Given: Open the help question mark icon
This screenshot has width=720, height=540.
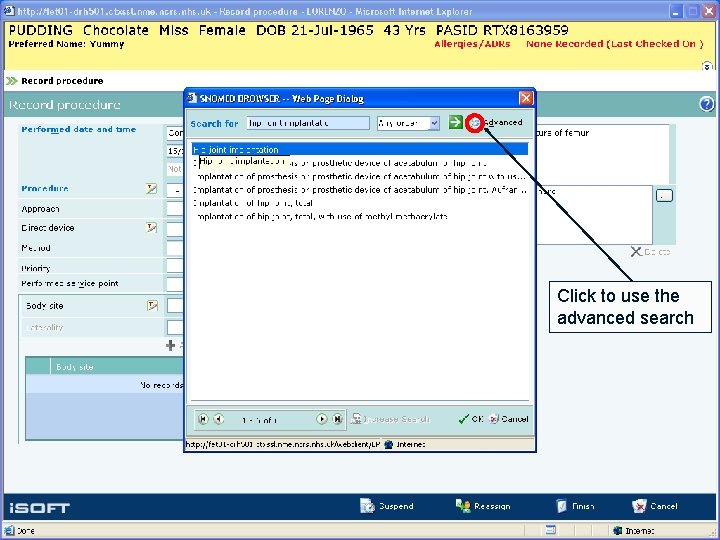Looking at the screenshot, I should point(707,104).
